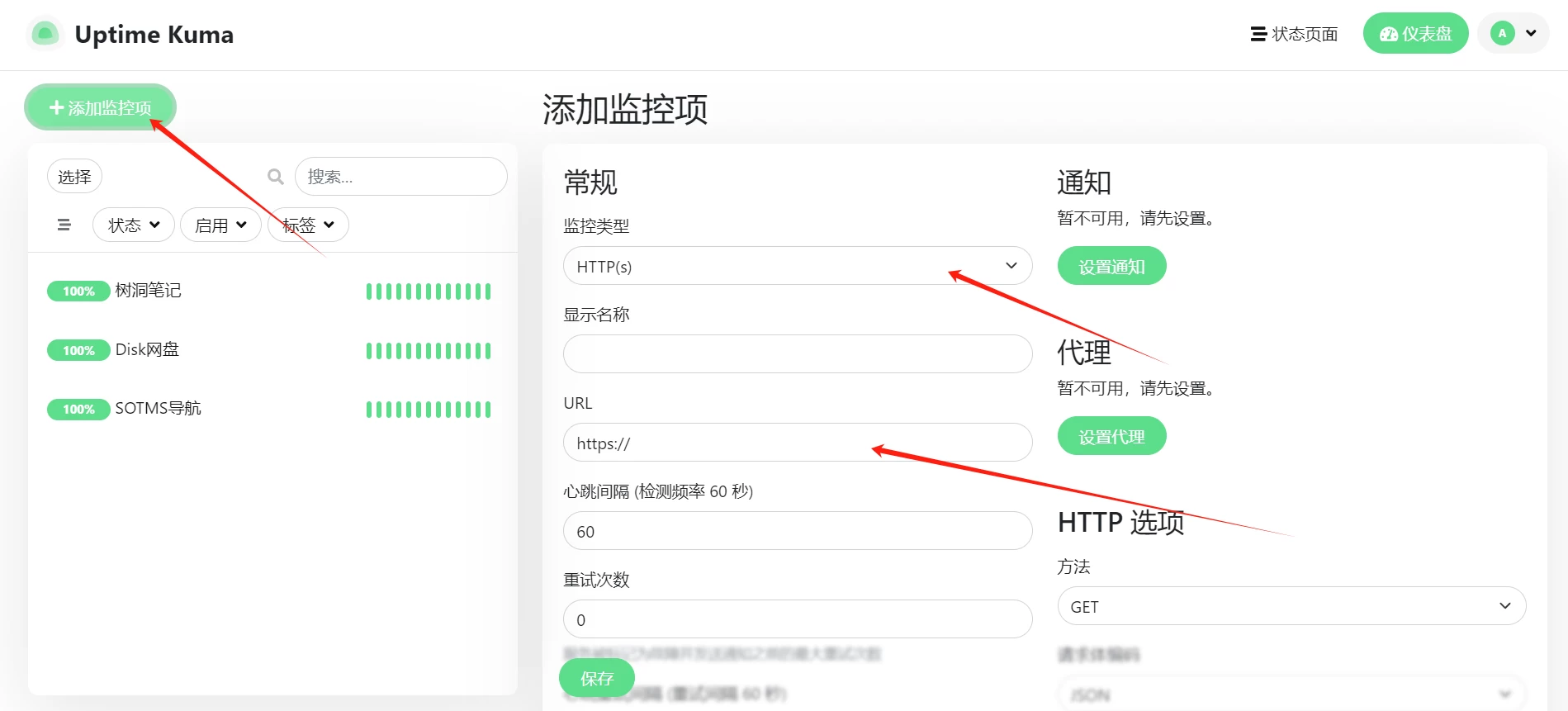Focus the 心跳间隔 field showing 60
The width and height of the screenshot is (1568, 711).
pyautogui.click(x=798, y=531)
